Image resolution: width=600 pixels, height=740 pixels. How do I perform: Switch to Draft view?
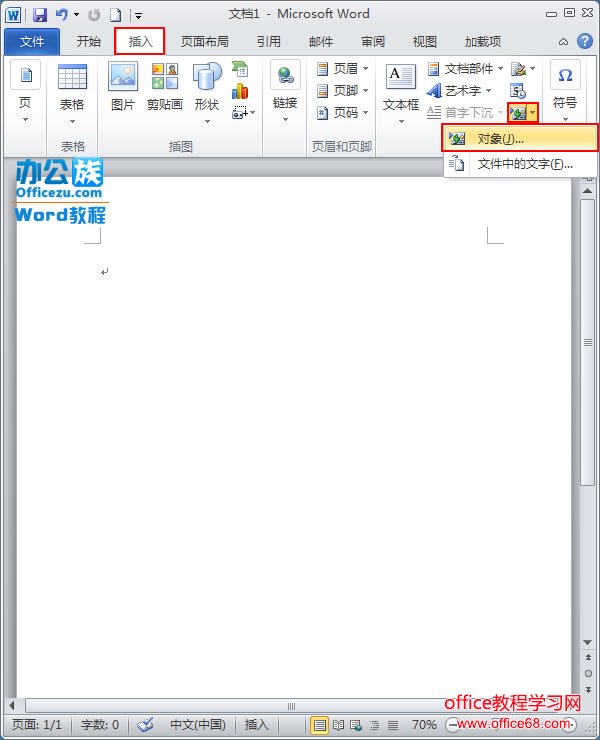(x=393, y=724)
